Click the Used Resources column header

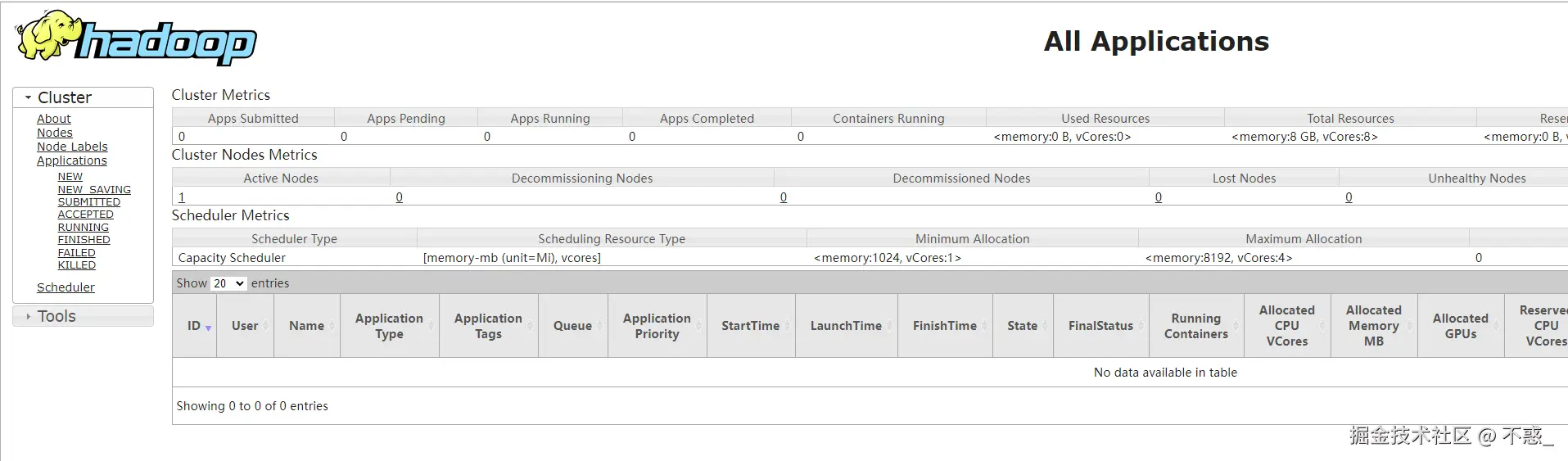pos(1105,119)
